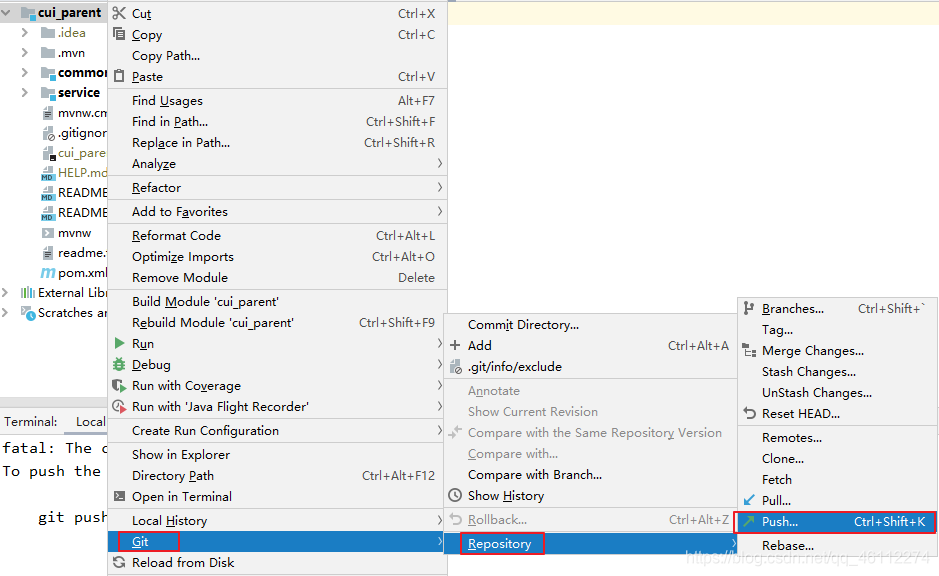Select Directory Path menu item
The height and width of the screenshot is (576, 939).
click(277, 475)
